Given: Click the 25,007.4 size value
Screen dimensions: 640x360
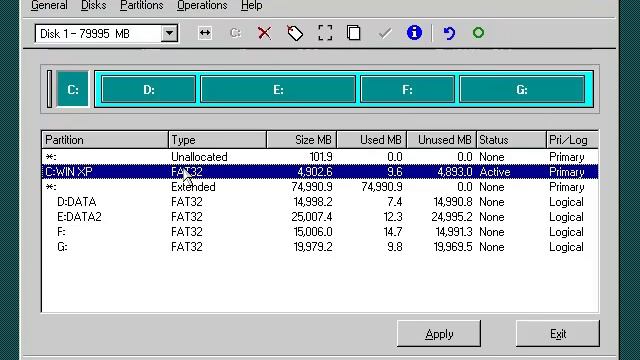Looking at the screenshot, I should 312,217.
